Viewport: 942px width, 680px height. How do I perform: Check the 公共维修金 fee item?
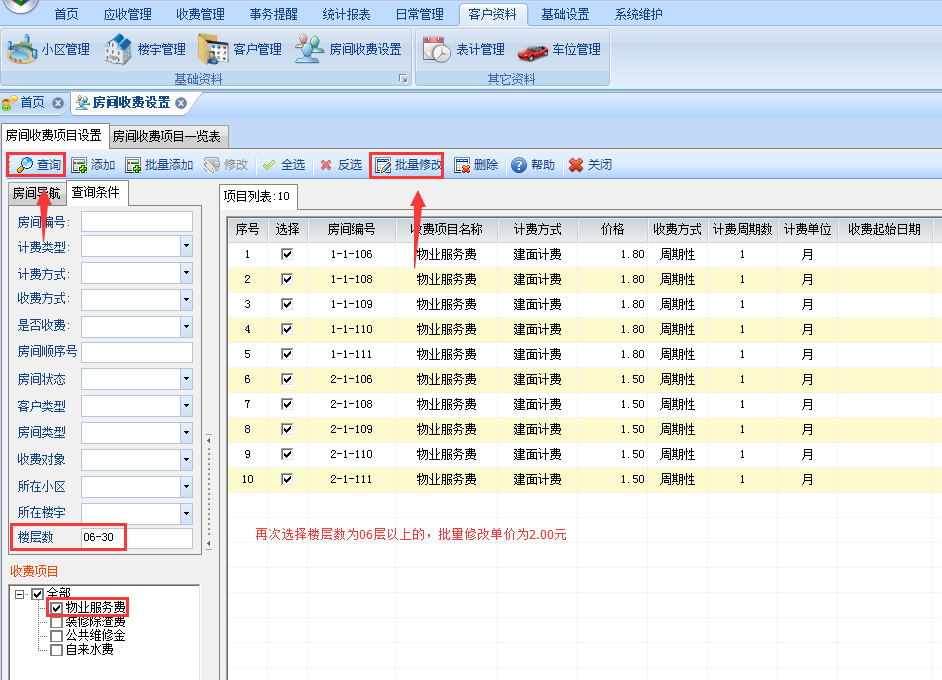coord(56,636)
